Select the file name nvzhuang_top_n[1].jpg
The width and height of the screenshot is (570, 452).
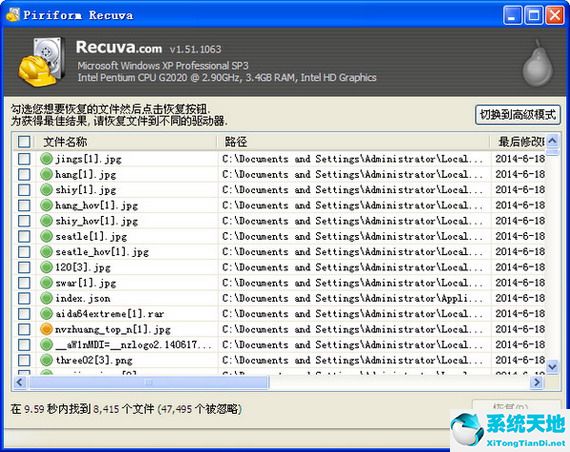click(113, 329)
